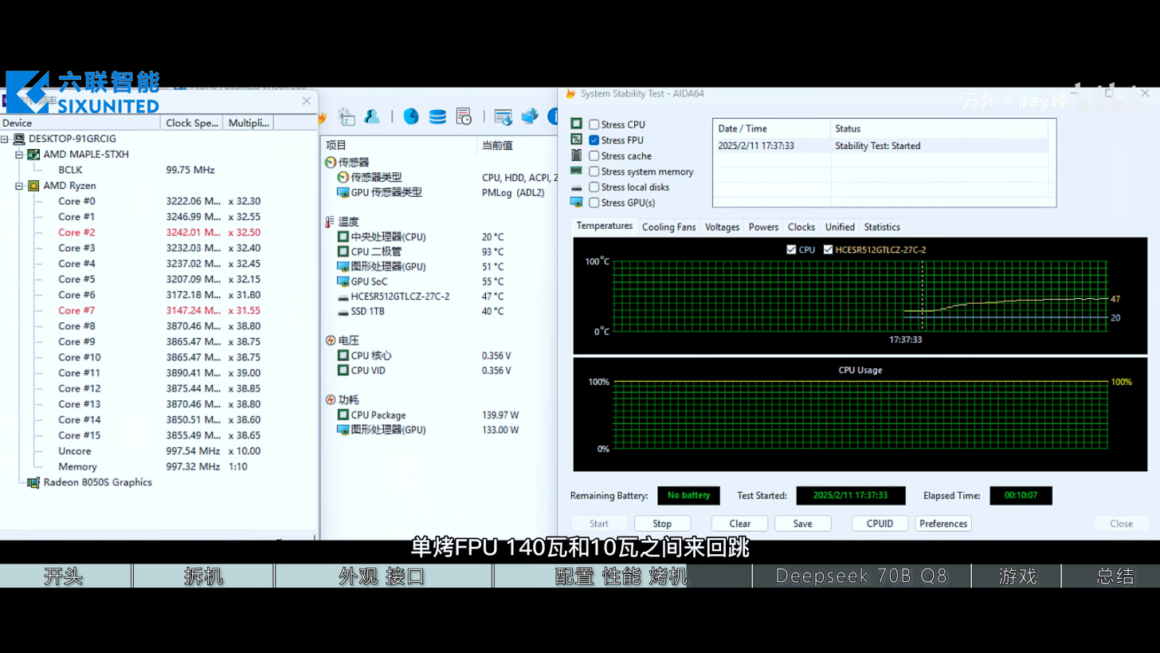Click the 图形处理器(GPU) temperature row icon
This screenshot has width=1160, height=653.
tap(343, 266)
